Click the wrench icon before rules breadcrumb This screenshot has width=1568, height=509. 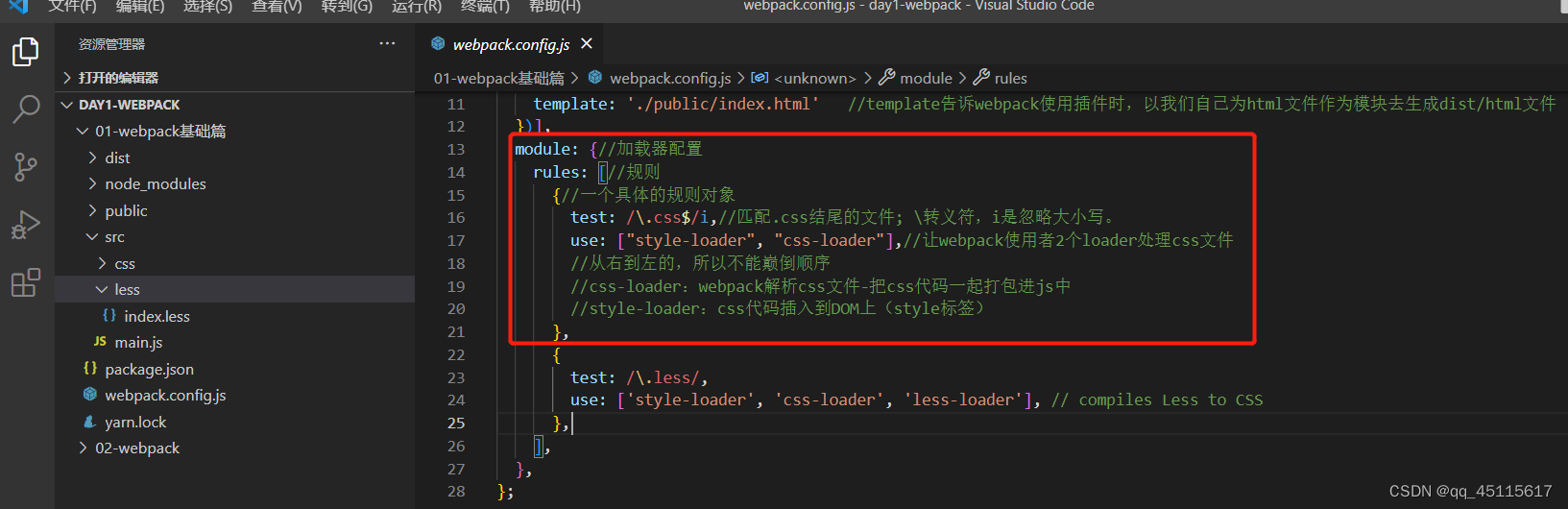tap(981, 78)
